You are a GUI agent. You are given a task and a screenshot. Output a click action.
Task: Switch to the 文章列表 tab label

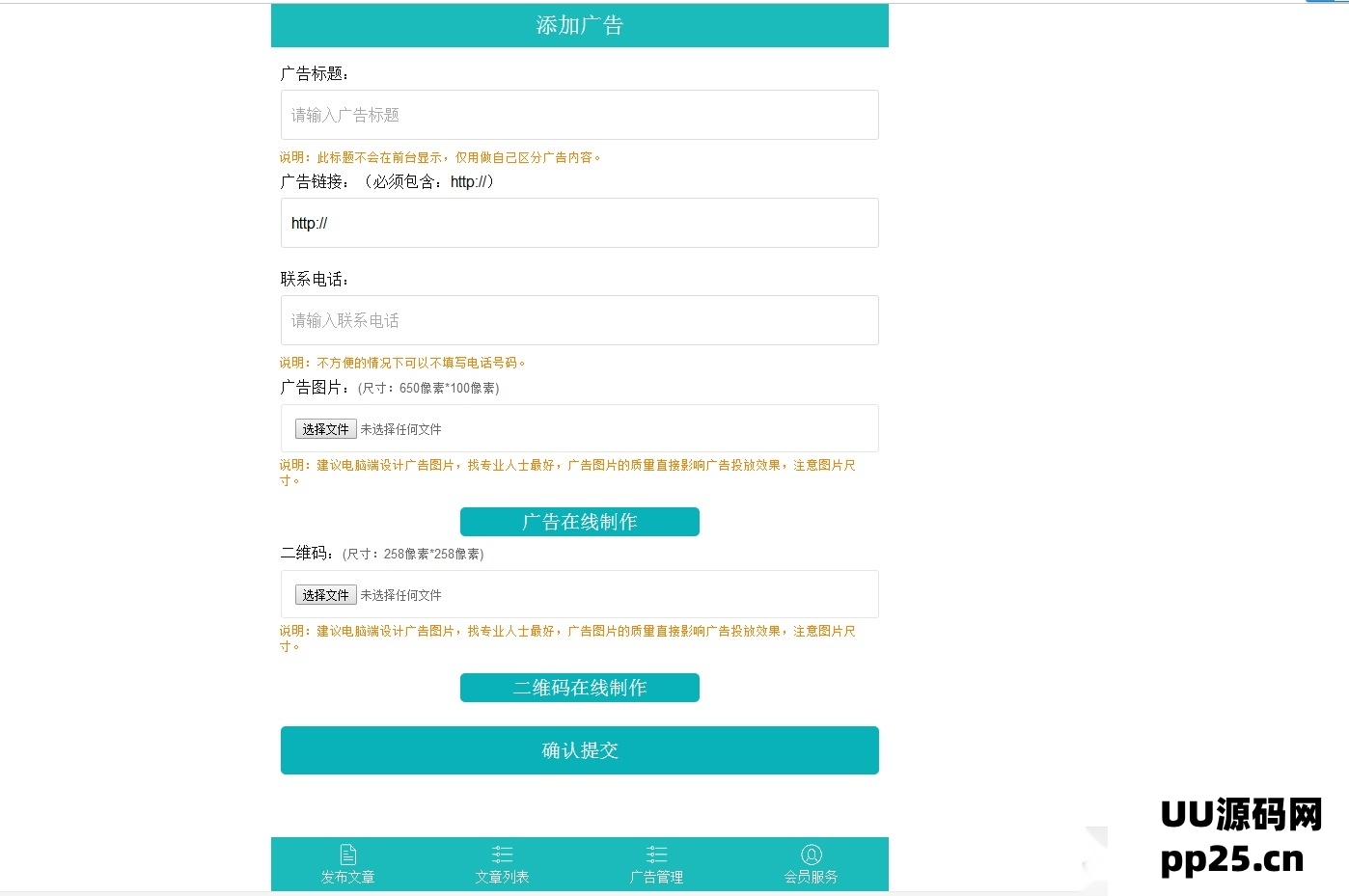[502, 877]
